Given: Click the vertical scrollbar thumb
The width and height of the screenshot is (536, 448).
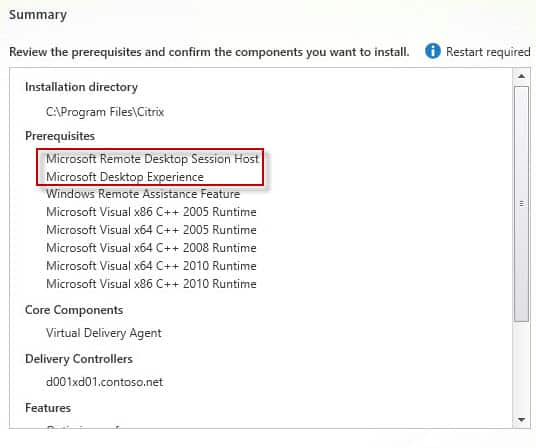Looking at the screenshot, I should point(521,204).
